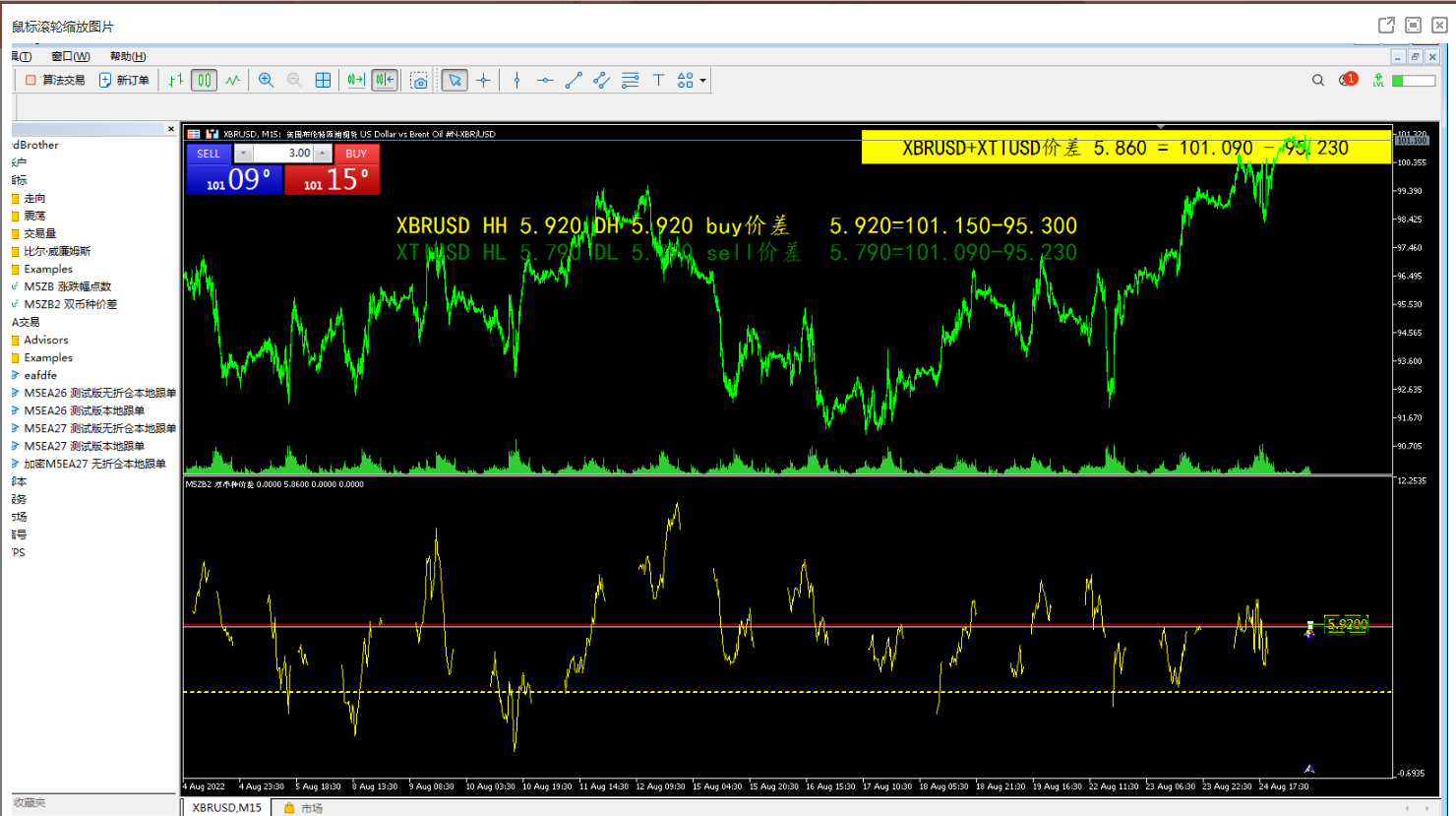Screen dimensions: 1456x816
Task: Draw a horizontal line on chart
Action: (545, 80)
